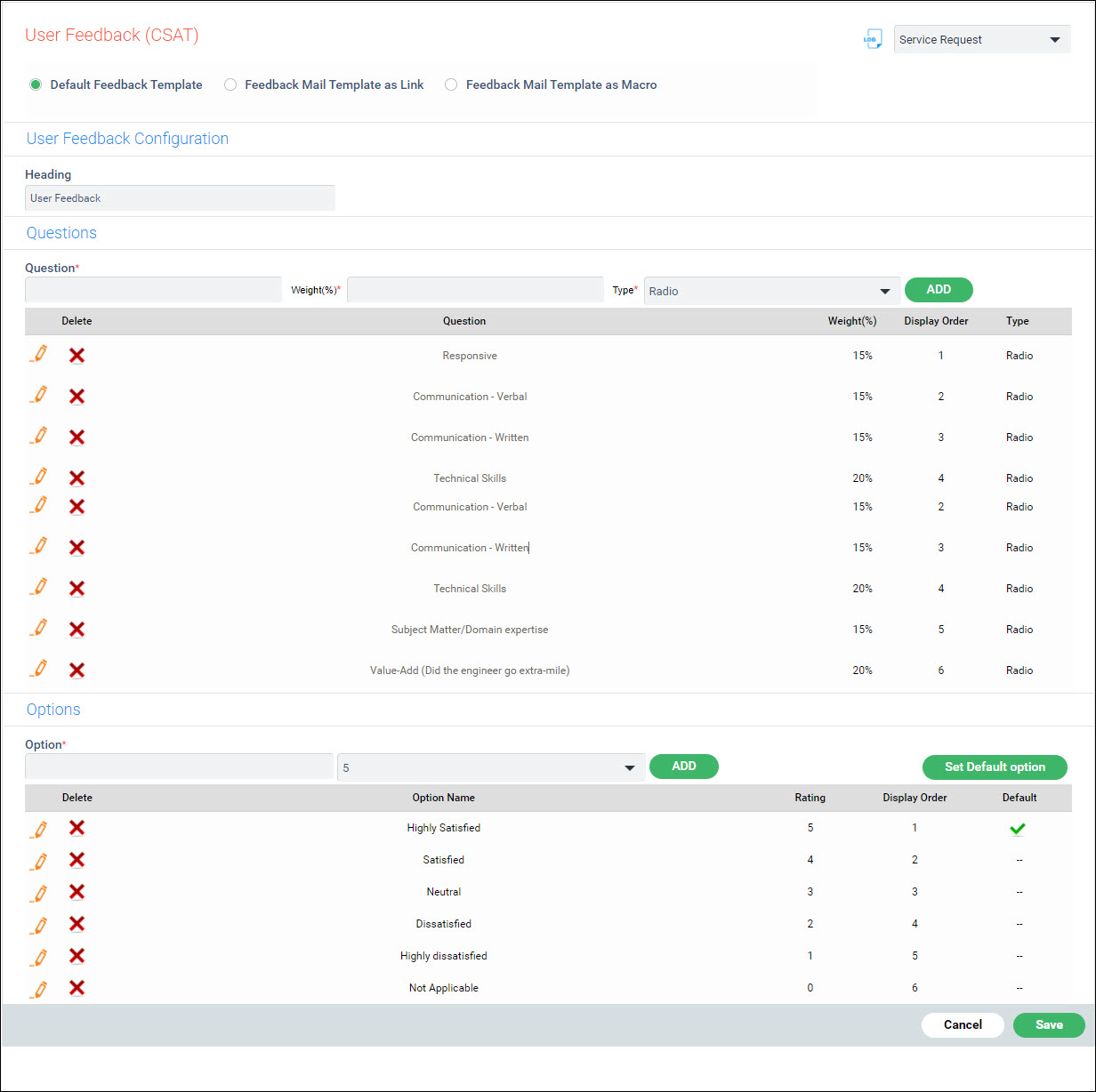
Task: Click the edit pencil for Responsive question
Action: 38,355
